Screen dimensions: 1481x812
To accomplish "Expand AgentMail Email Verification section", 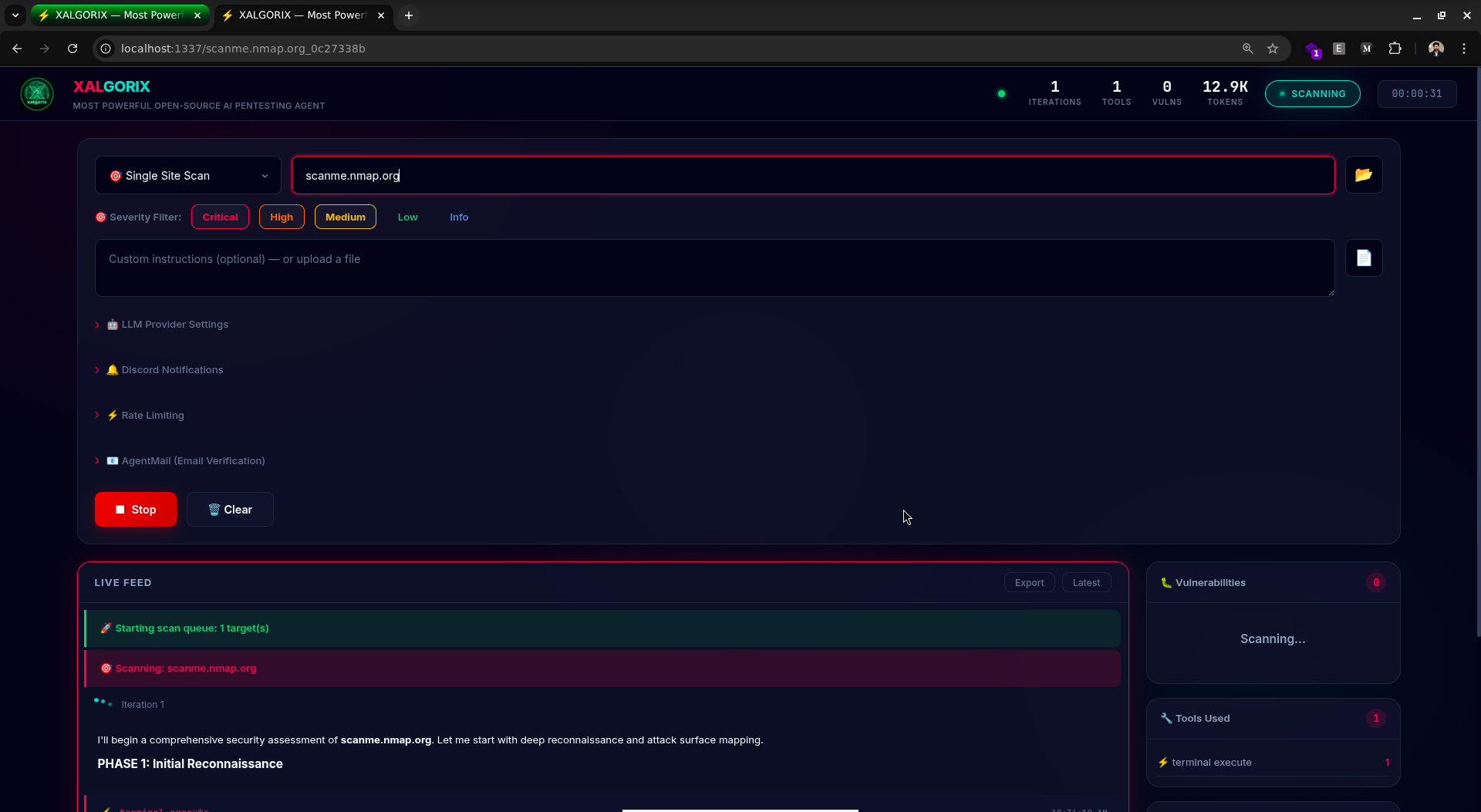I will (180, 461).
